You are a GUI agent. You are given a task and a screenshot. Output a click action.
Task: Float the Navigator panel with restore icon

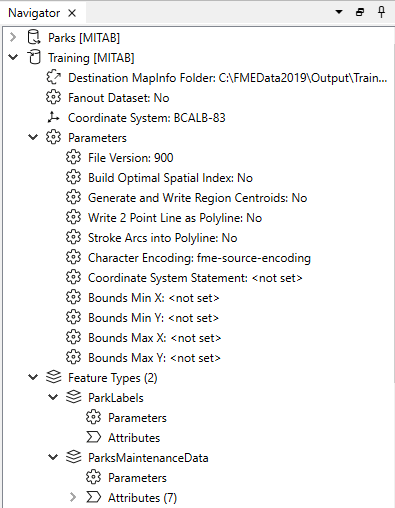click(360, 12)
